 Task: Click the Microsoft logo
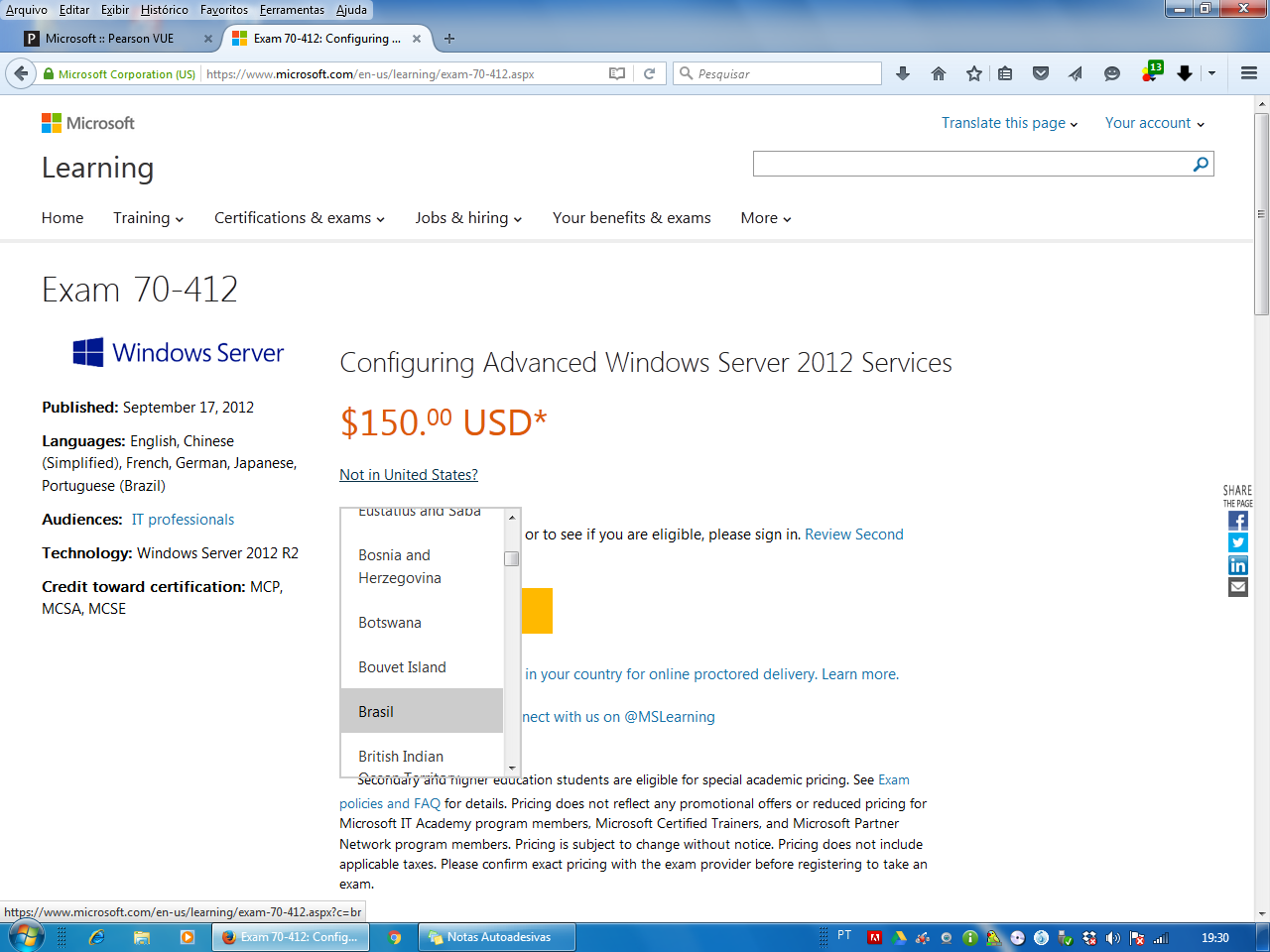tap(88, 123)
